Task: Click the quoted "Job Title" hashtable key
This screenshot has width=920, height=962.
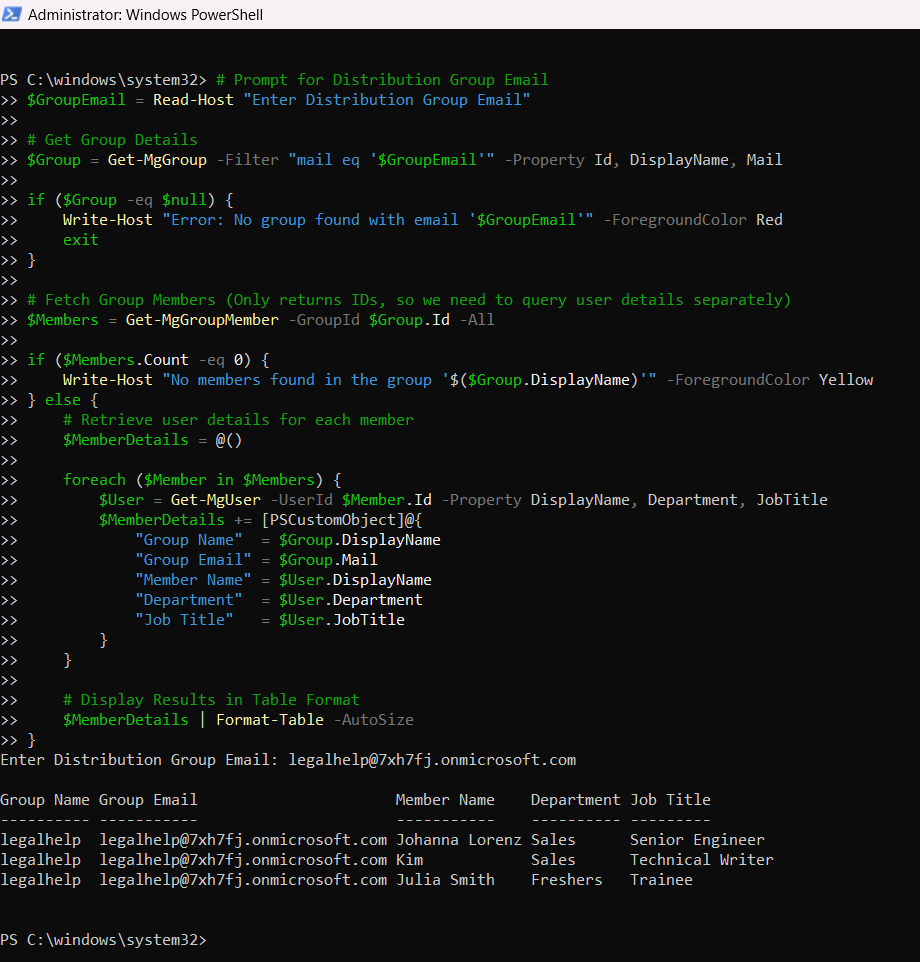Action: pos(184,620)
